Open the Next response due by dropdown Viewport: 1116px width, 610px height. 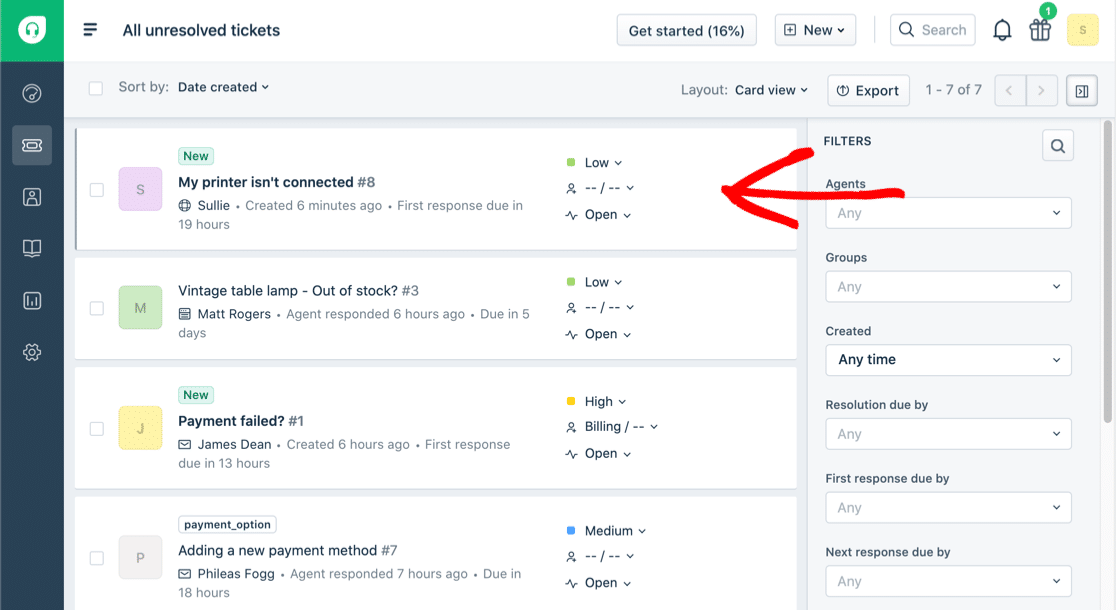948,582
